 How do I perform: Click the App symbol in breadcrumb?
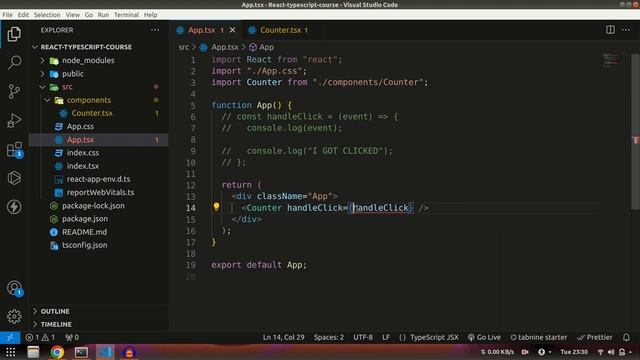tap(262, 47)
